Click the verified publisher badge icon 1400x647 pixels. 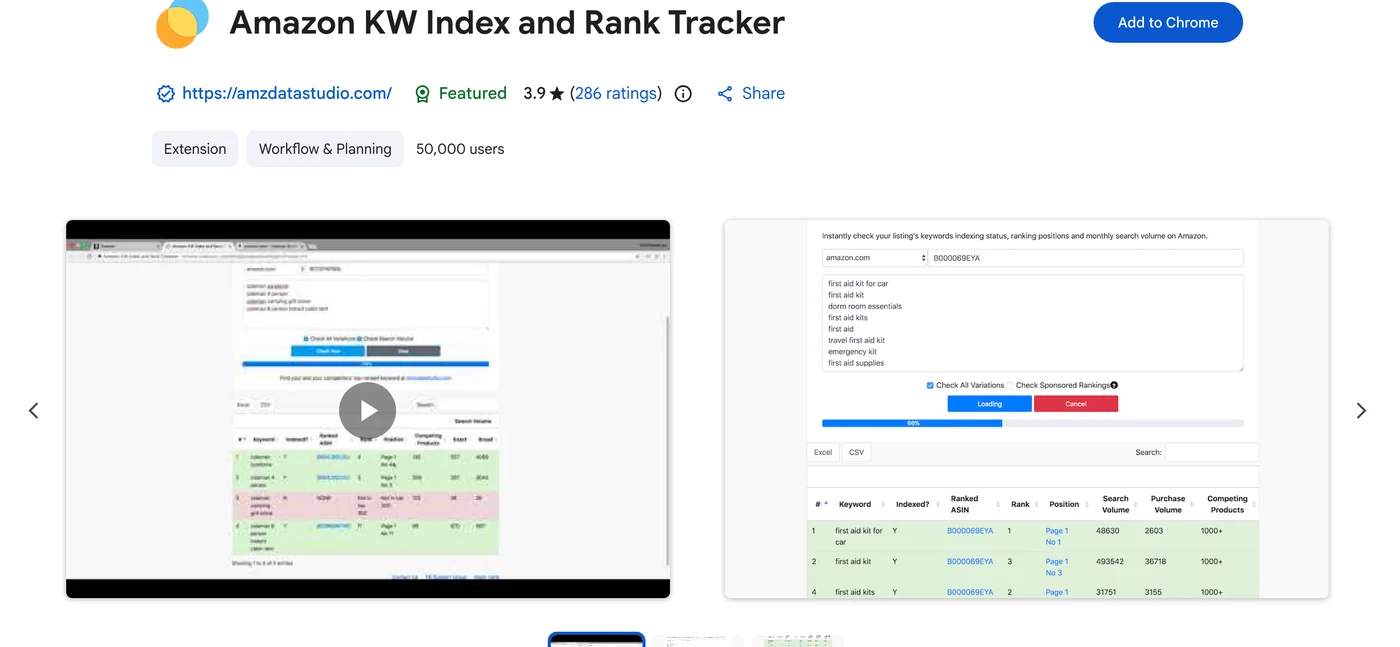click(x=166, y=93)
